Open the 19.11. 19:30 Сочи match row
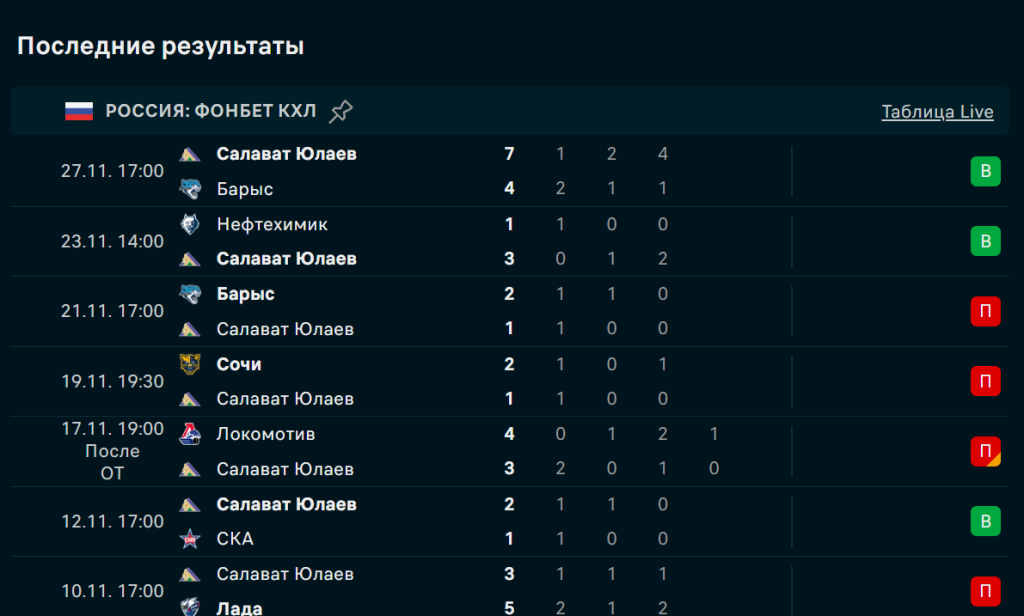 [400, 381]
